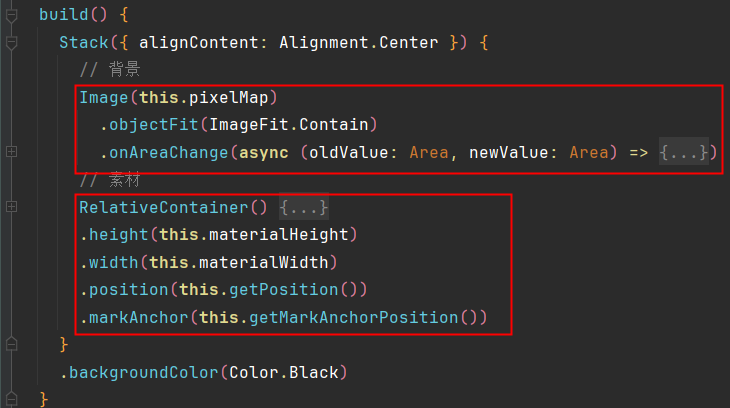Screen dimensions: 730x408
Task: Click pixelMap in Image call
Action: tap(231, 98)
